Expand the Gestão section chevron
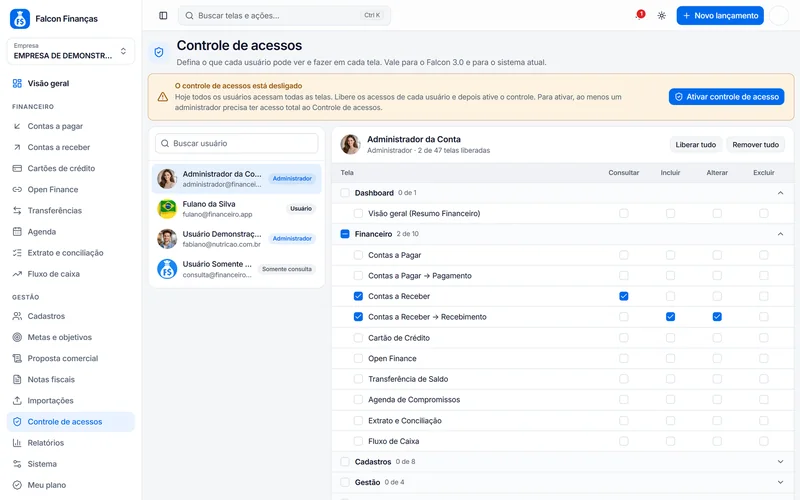Screen dimensions: 800x500 [780, 482]
